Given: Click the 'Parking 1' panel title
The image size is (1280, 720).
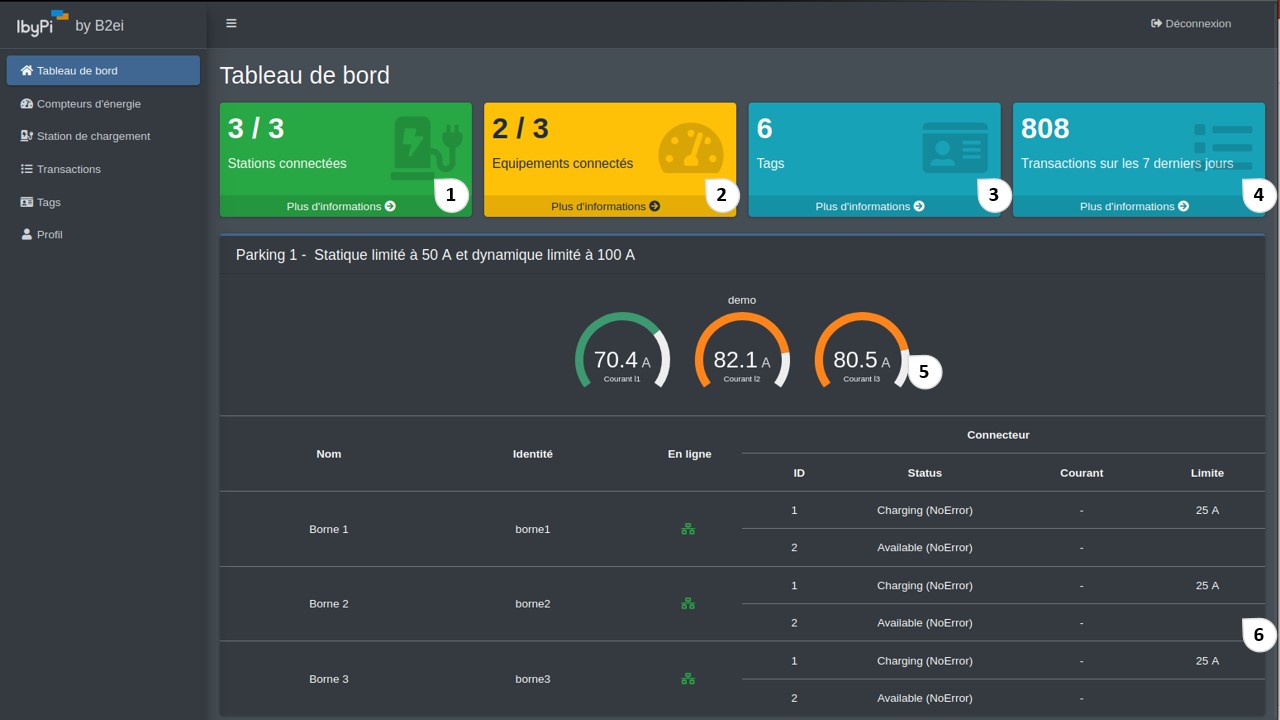Looking at the screenshot, I should tap(435, 255).
